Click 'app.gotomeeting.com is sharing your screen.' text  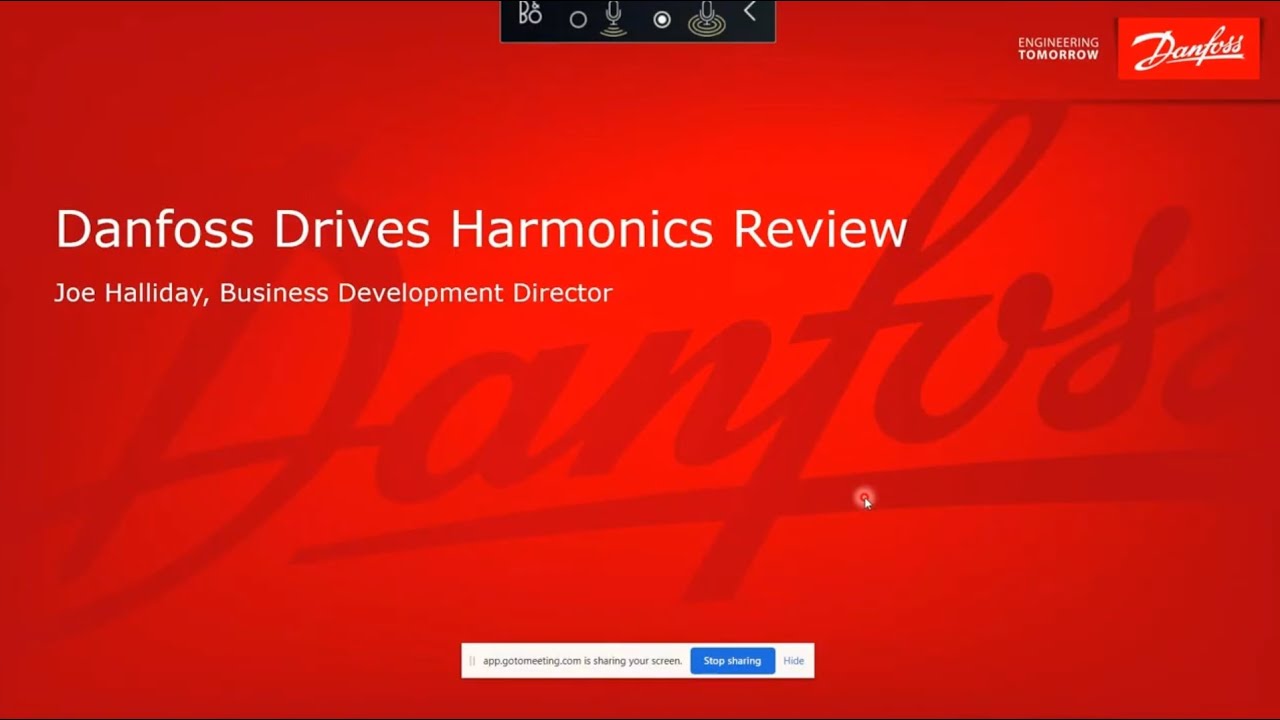(x=582, y=661)
